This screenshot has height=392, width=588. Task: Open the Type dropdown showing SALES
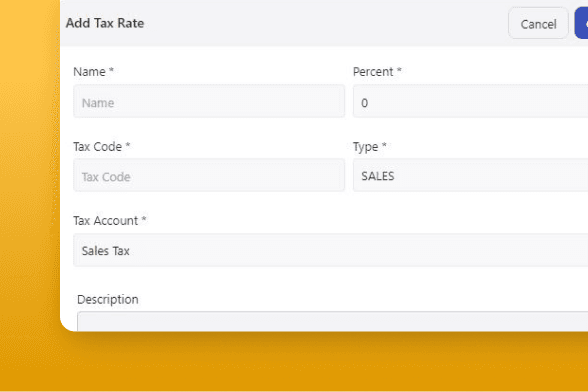click(x=470, y=175)
